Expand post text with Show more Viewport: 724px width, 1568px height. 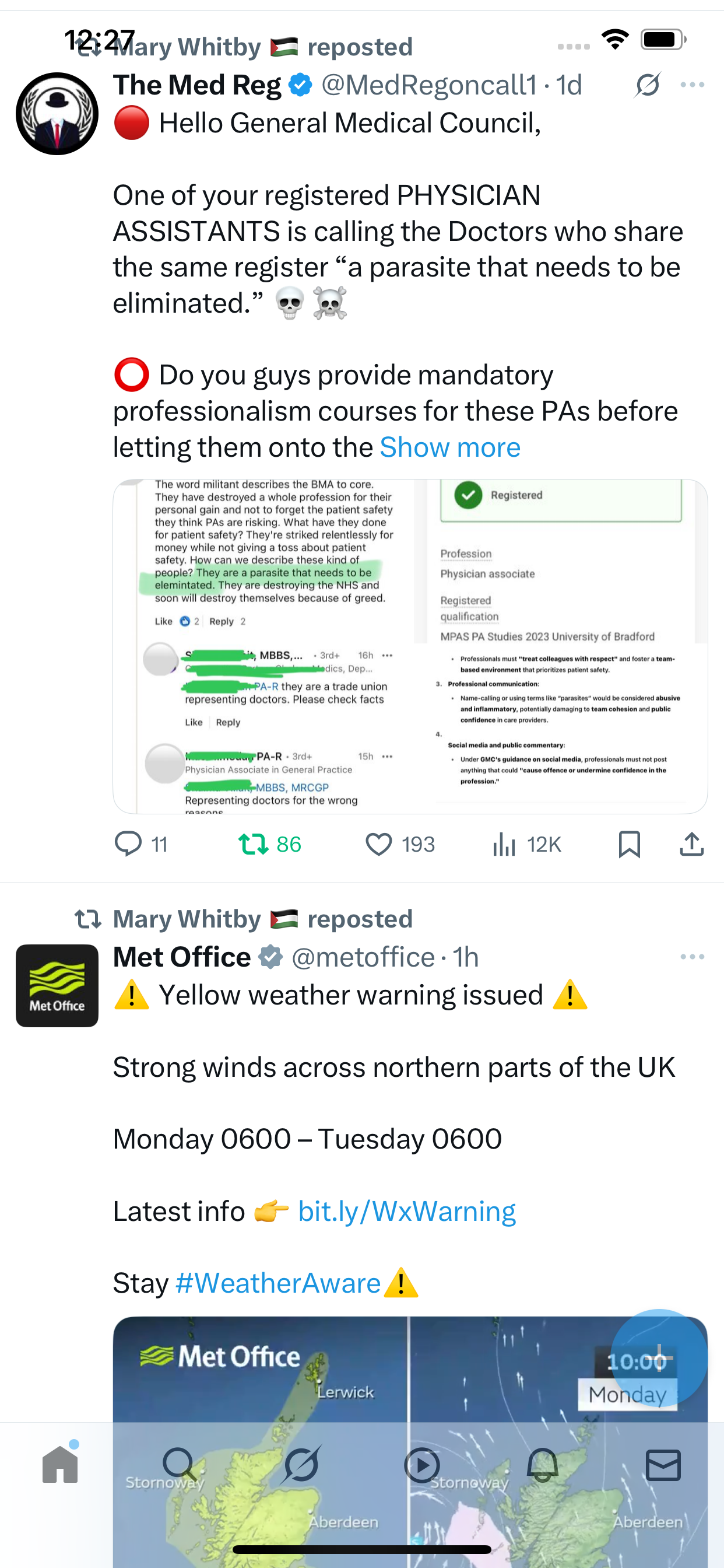(x=449, y=447)
